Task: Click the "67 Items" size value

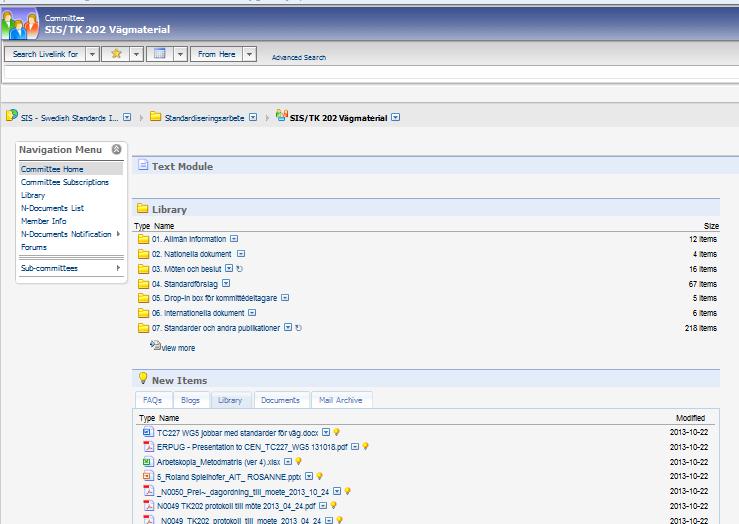Action: tap(703, 284)
